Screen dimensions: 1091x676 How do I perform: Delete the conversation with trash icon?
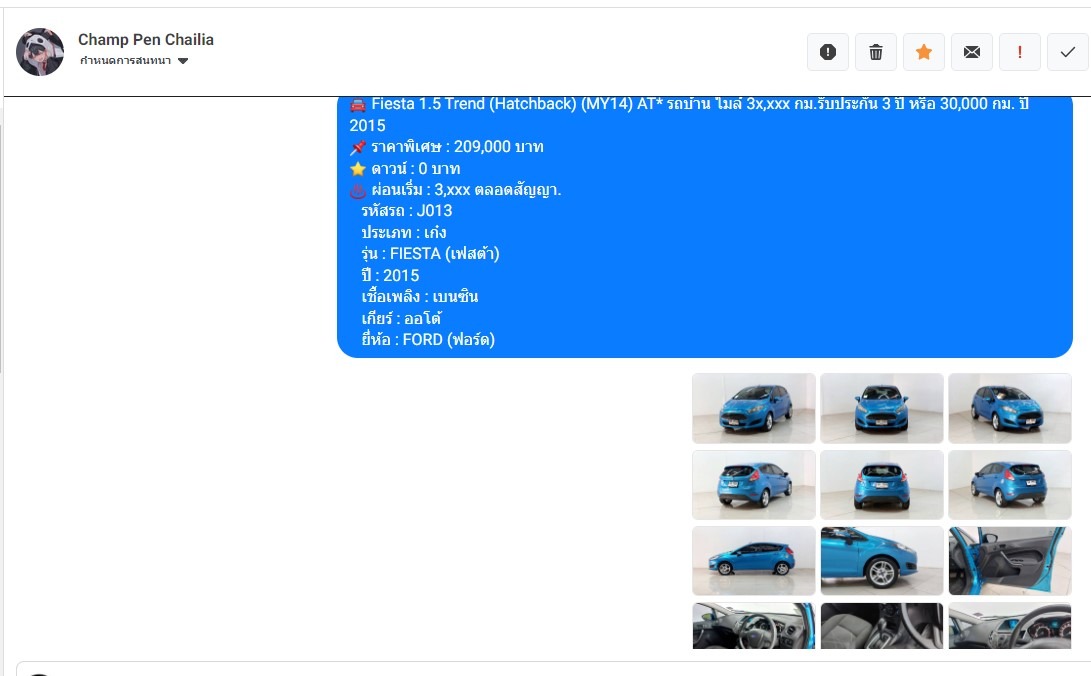pyautogui.click(x=875, y=52)
